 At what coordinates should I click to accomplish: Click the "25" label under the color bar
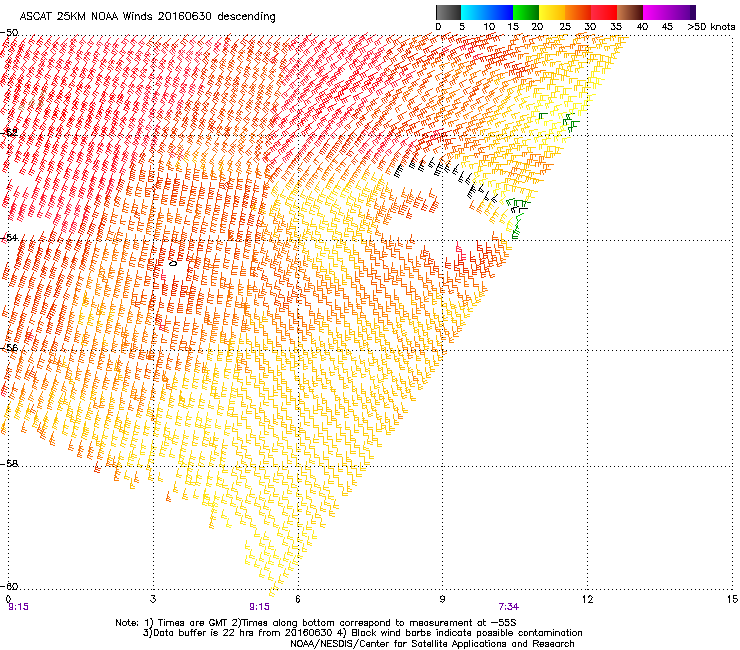(x=565, y=27)
